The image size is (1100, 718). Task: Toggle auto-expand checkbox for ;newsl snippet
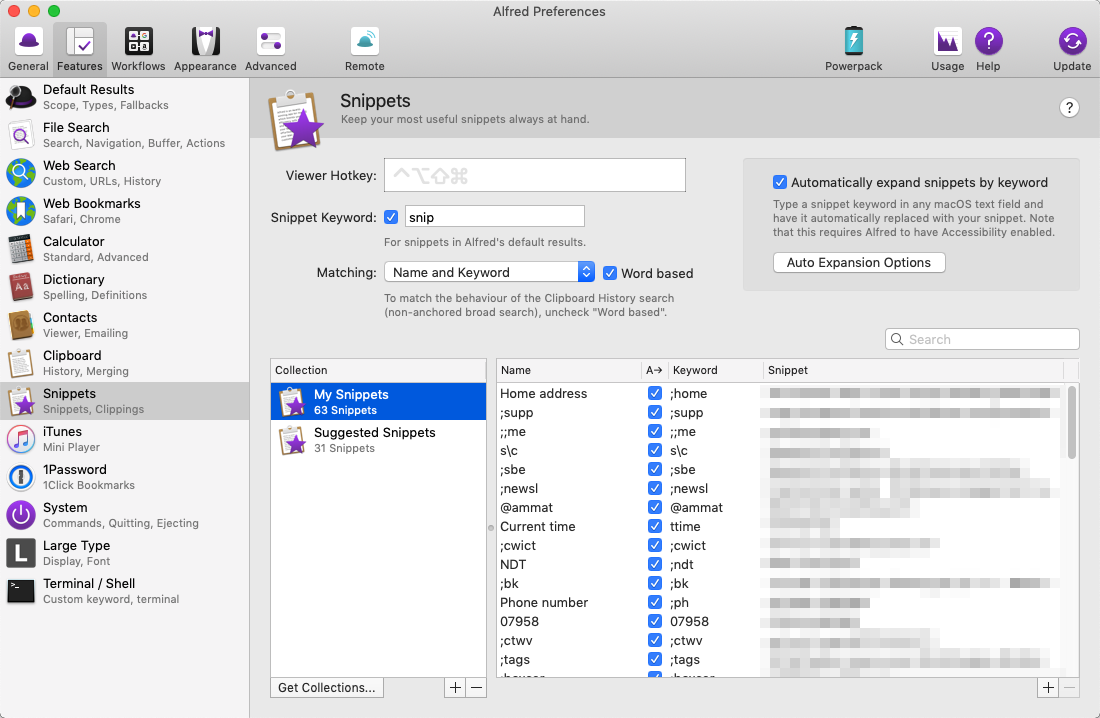tap(655, 488)
